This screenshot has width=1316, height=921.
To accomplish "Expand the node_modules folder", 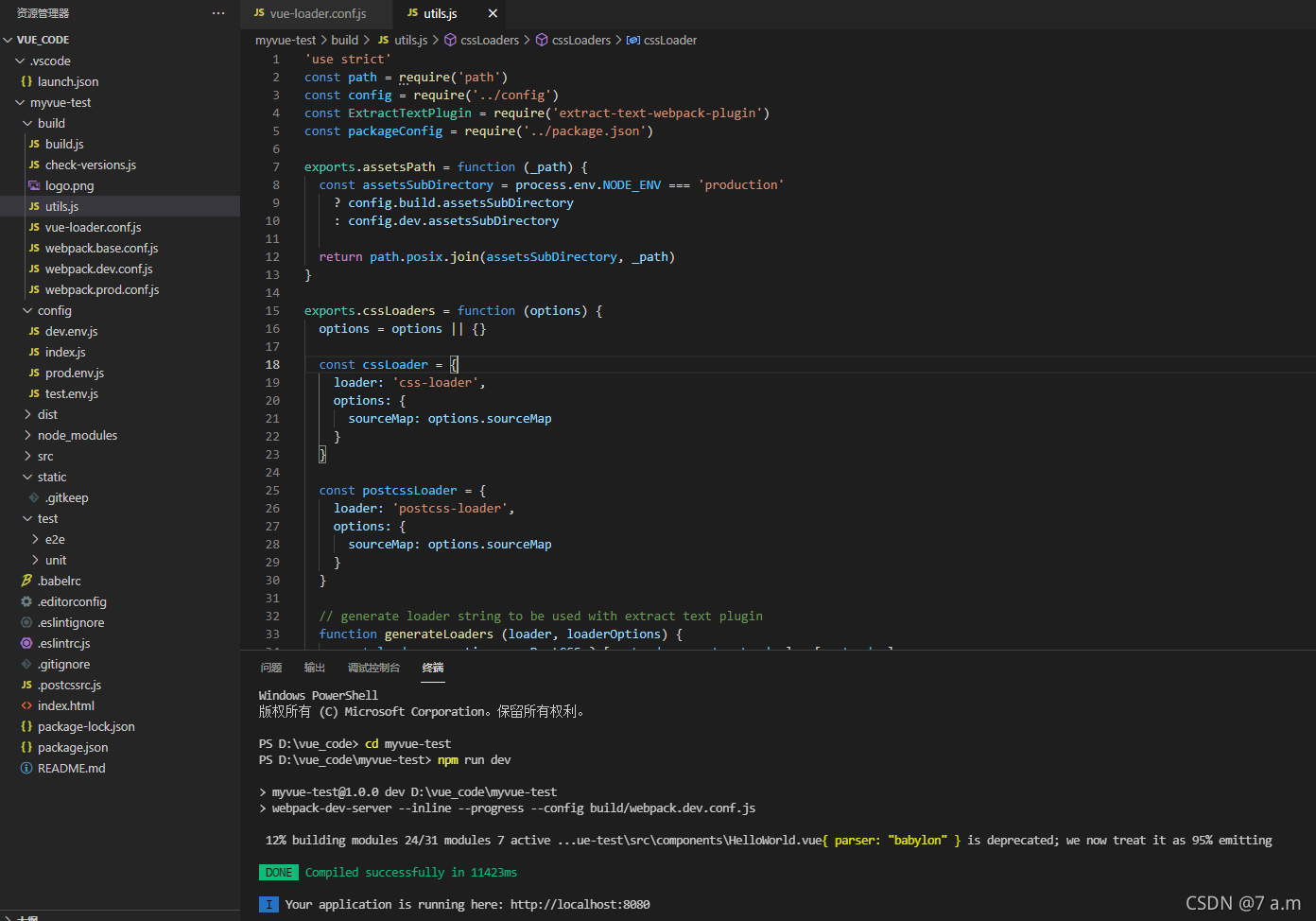I will click(x=27, y=435).
